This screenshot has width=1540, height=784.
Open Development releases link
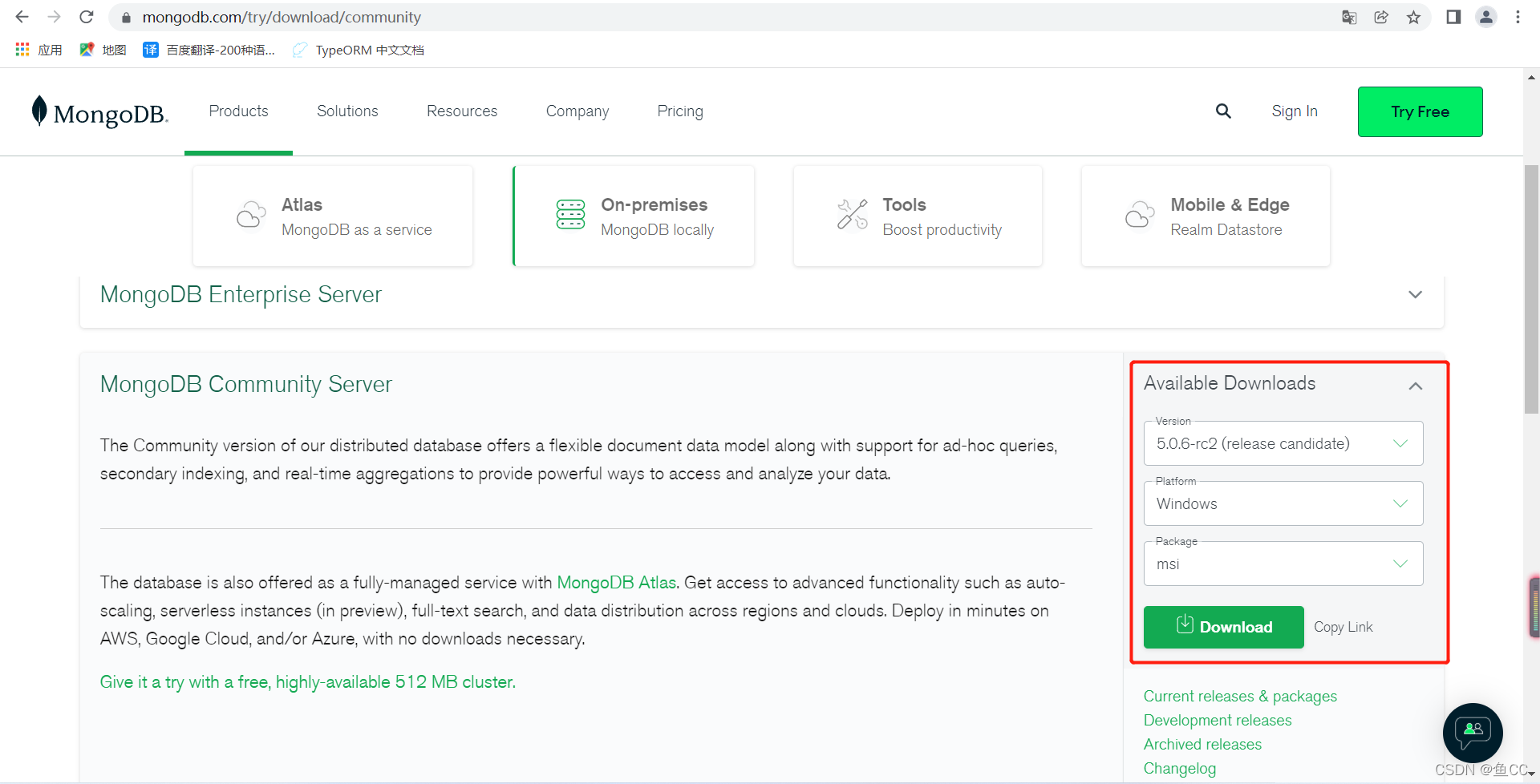(1218, 721)
